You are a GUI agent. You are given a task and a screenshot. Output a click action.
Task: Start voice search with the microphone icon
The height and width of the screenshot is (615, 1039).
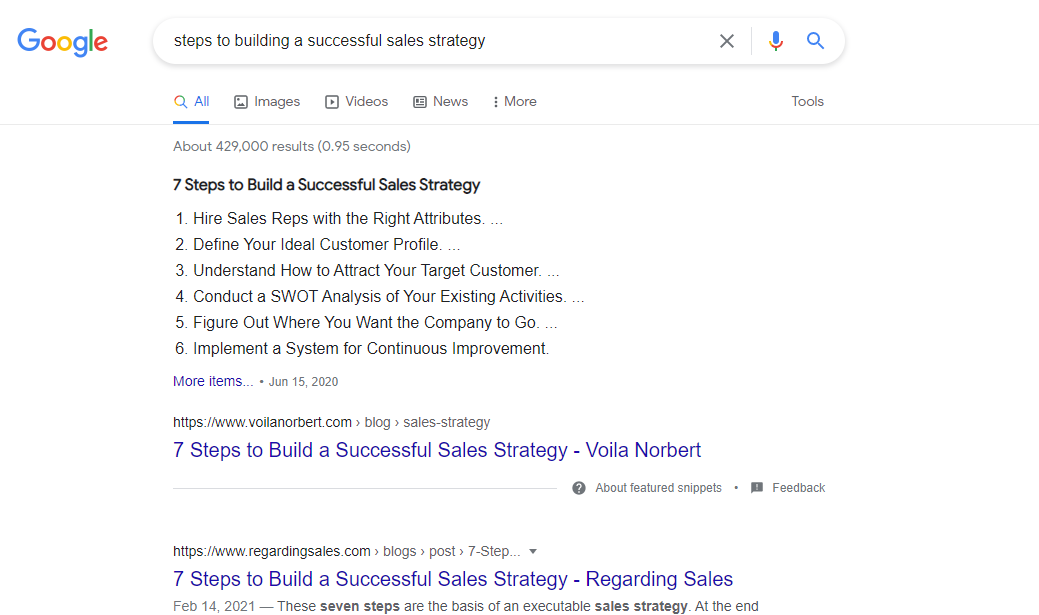point(775,41)
